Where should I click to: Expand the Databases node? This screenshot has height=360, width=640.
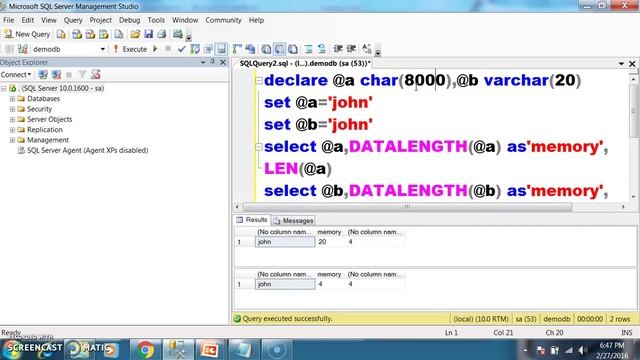tap(12, 99)
